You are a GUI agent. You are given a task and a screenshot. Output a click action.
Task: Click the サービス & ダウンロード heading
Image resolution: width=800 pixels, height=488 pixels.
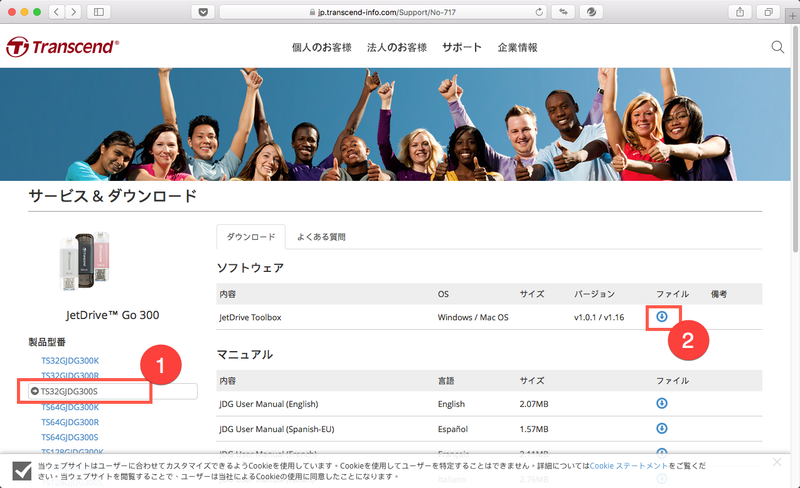pos(113,196)
